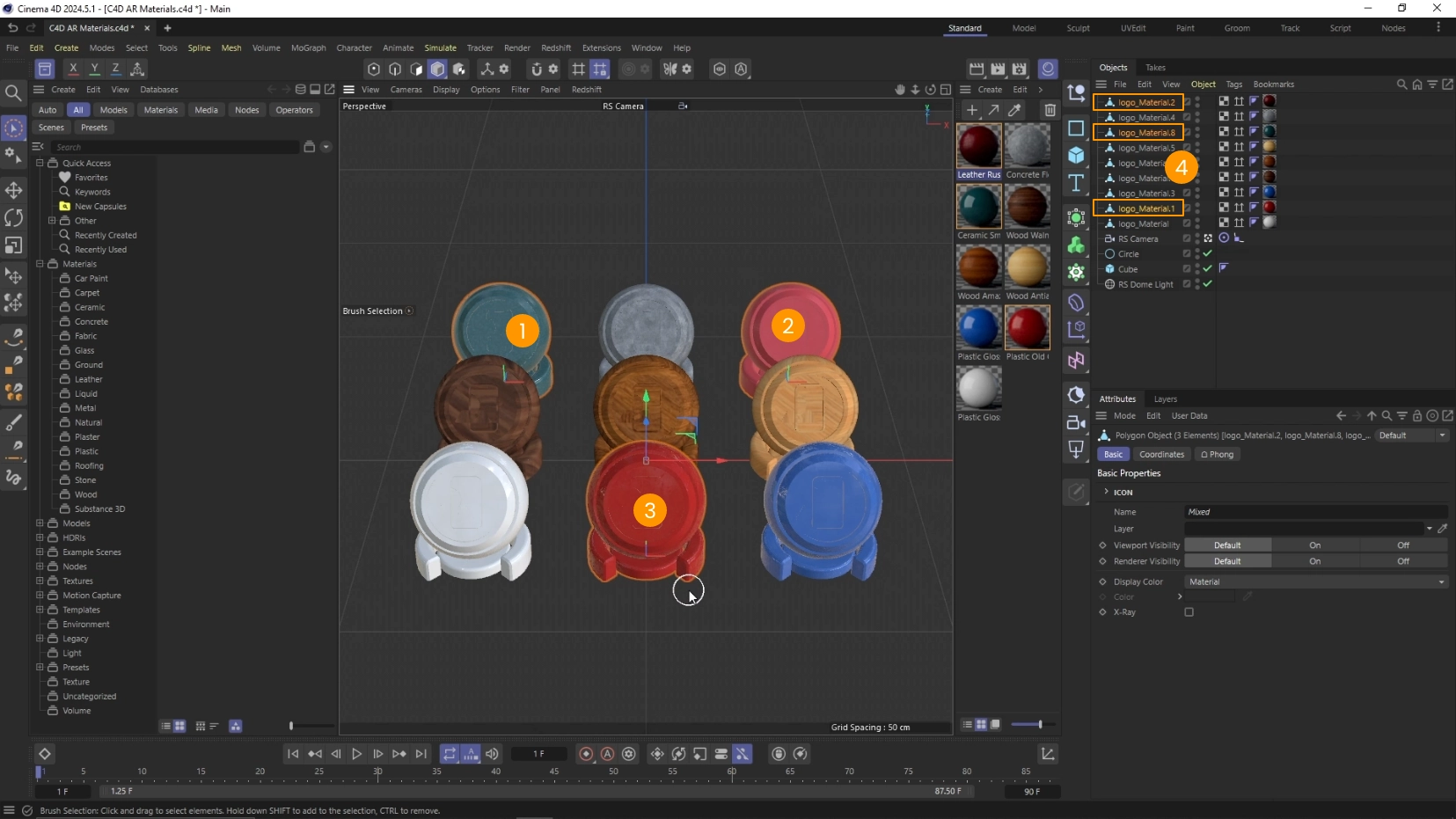Collapse the Quick Access tree node

coord(40,163)
